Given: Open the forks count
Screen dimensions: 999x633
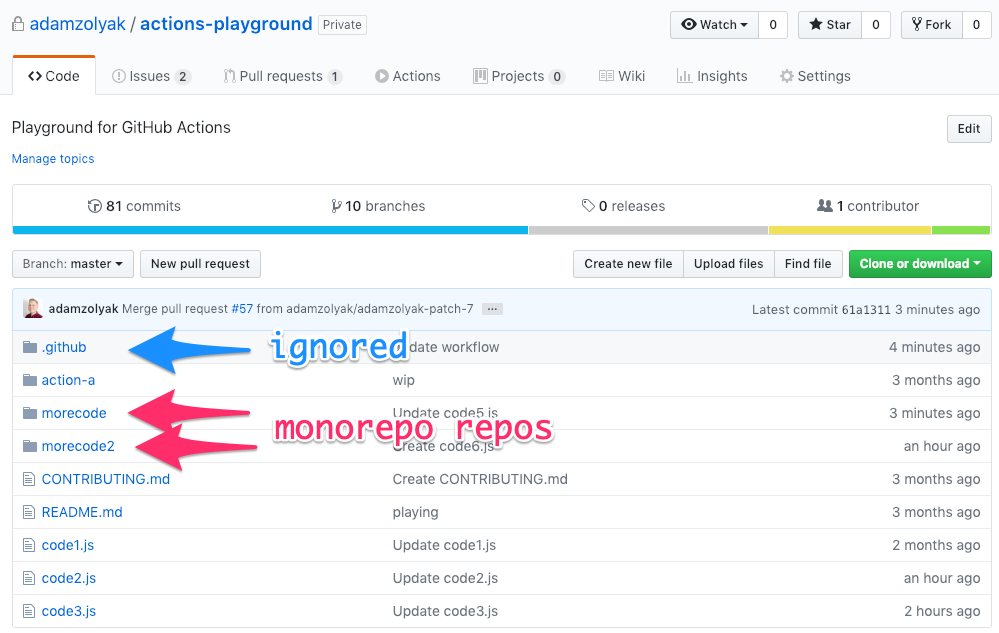Looking at the screenshot, I should [976, 25].
